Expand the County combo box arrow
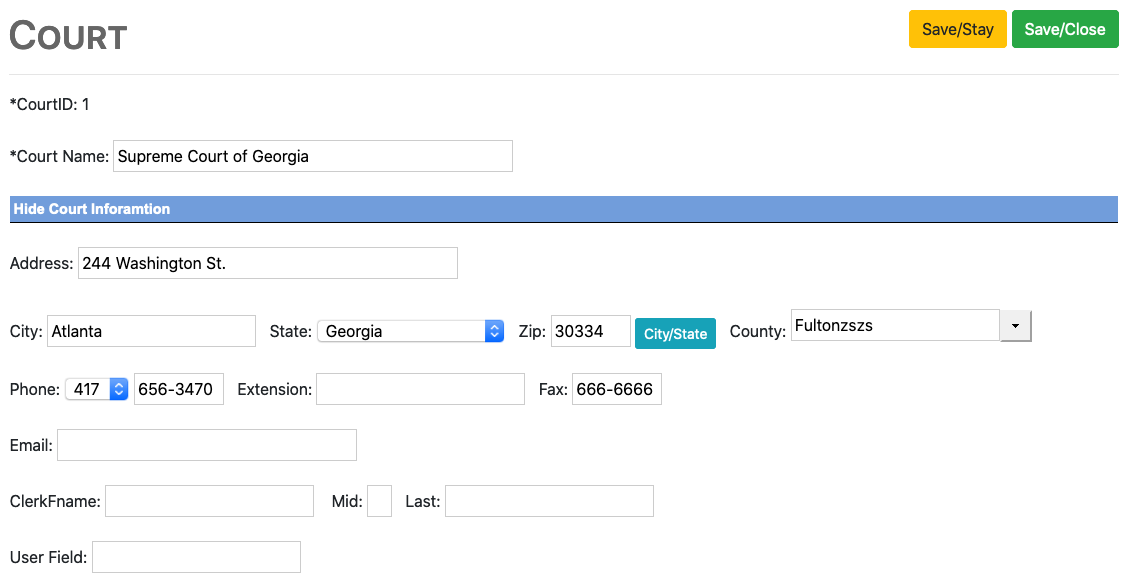1134x585 pixels. tap(1015, 326)
